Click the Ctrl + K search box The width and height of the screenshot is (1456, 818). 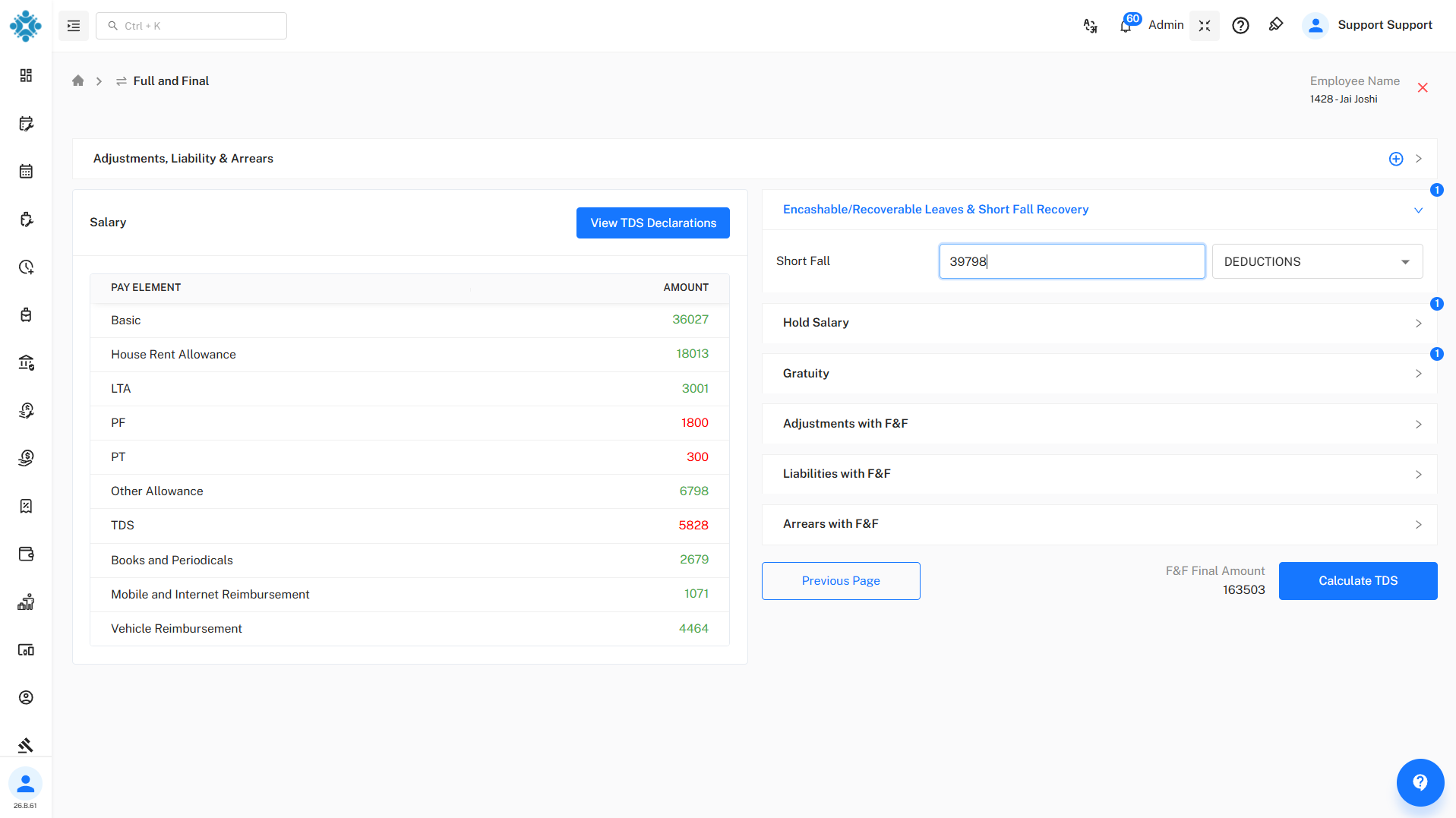click(191, 26)
